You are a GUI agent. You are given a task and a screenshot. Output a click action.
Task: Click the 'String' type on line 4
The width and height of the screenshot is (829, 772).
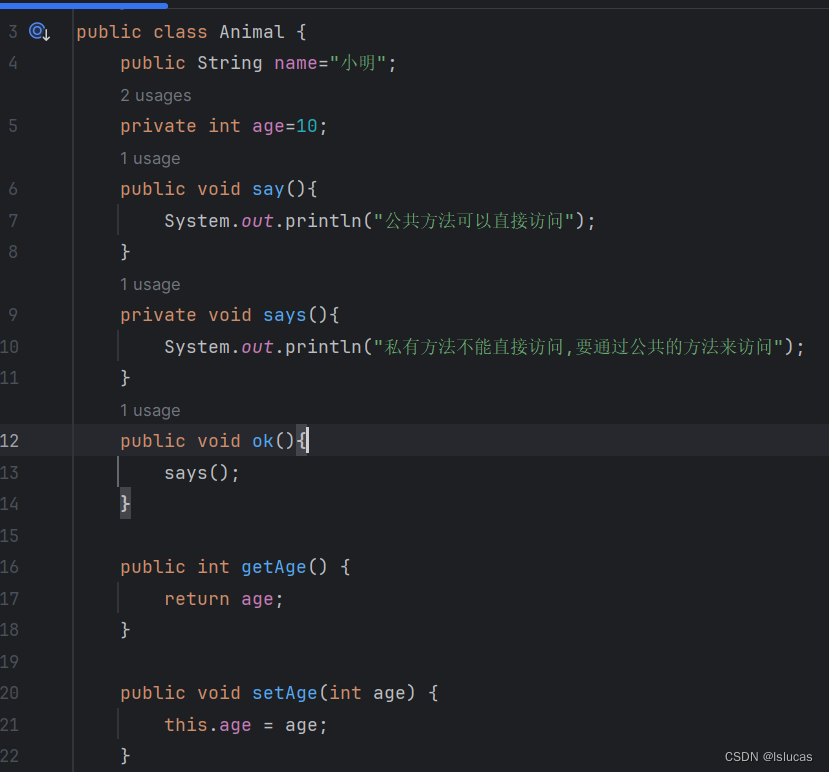229,63
